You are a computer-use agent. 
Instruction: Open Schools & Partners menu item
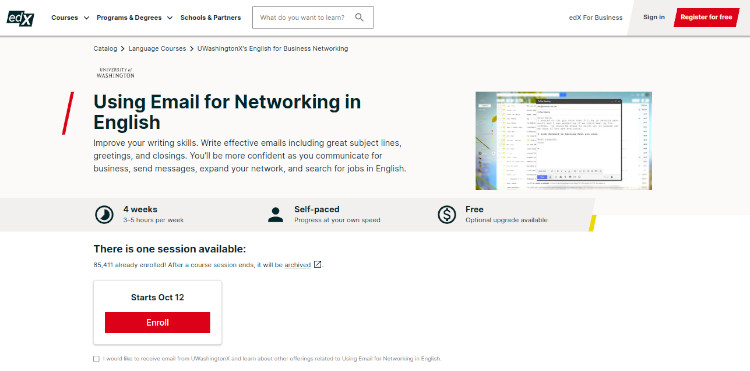point(210,18)
